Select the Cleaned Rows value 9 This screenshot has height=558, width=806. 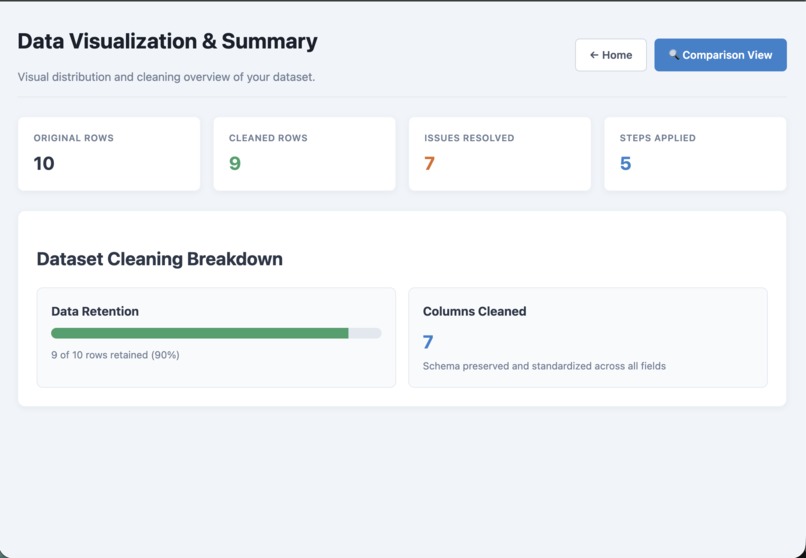click(x=234, y=163)
